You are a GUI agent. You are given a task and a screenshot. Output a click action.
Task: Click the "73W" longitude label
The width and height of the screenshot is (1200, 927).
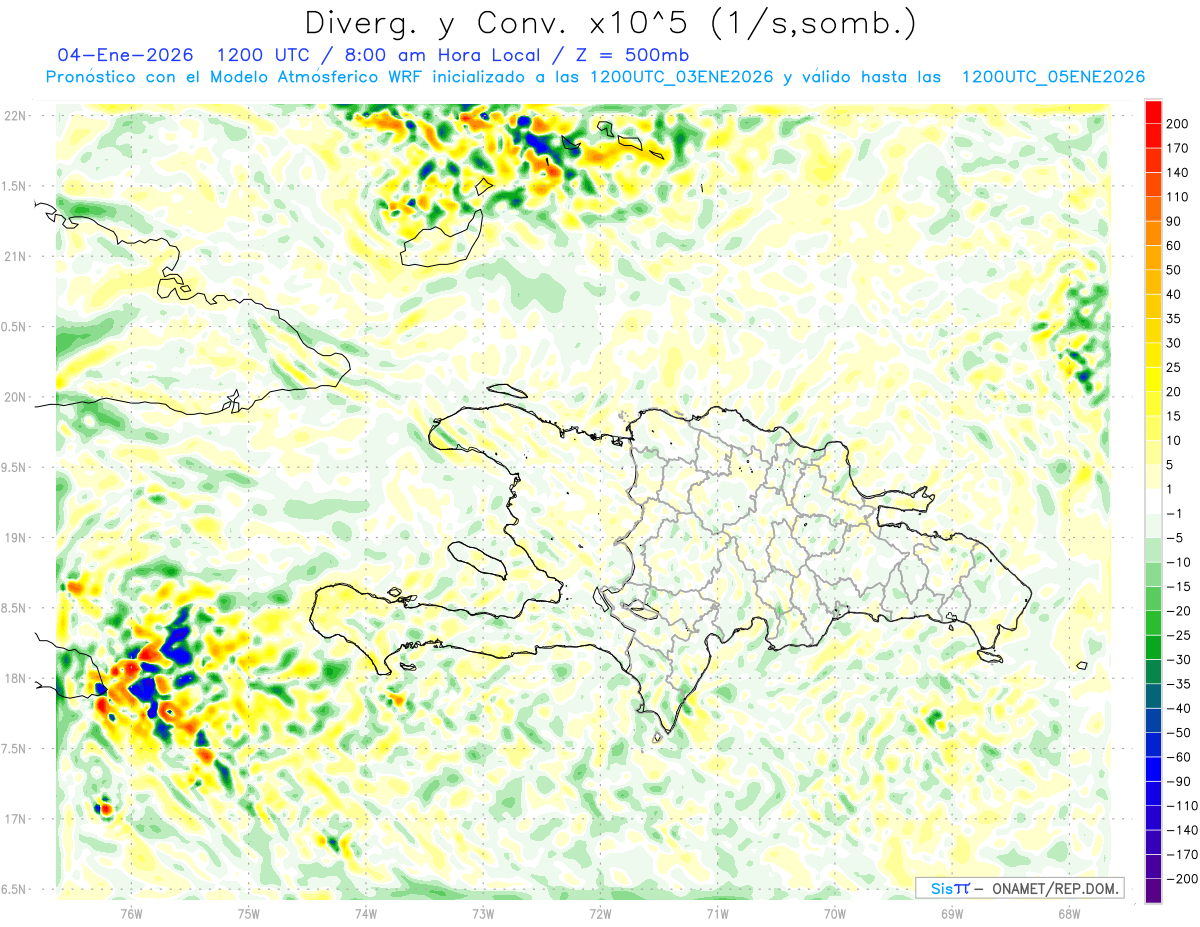point(483,913)
